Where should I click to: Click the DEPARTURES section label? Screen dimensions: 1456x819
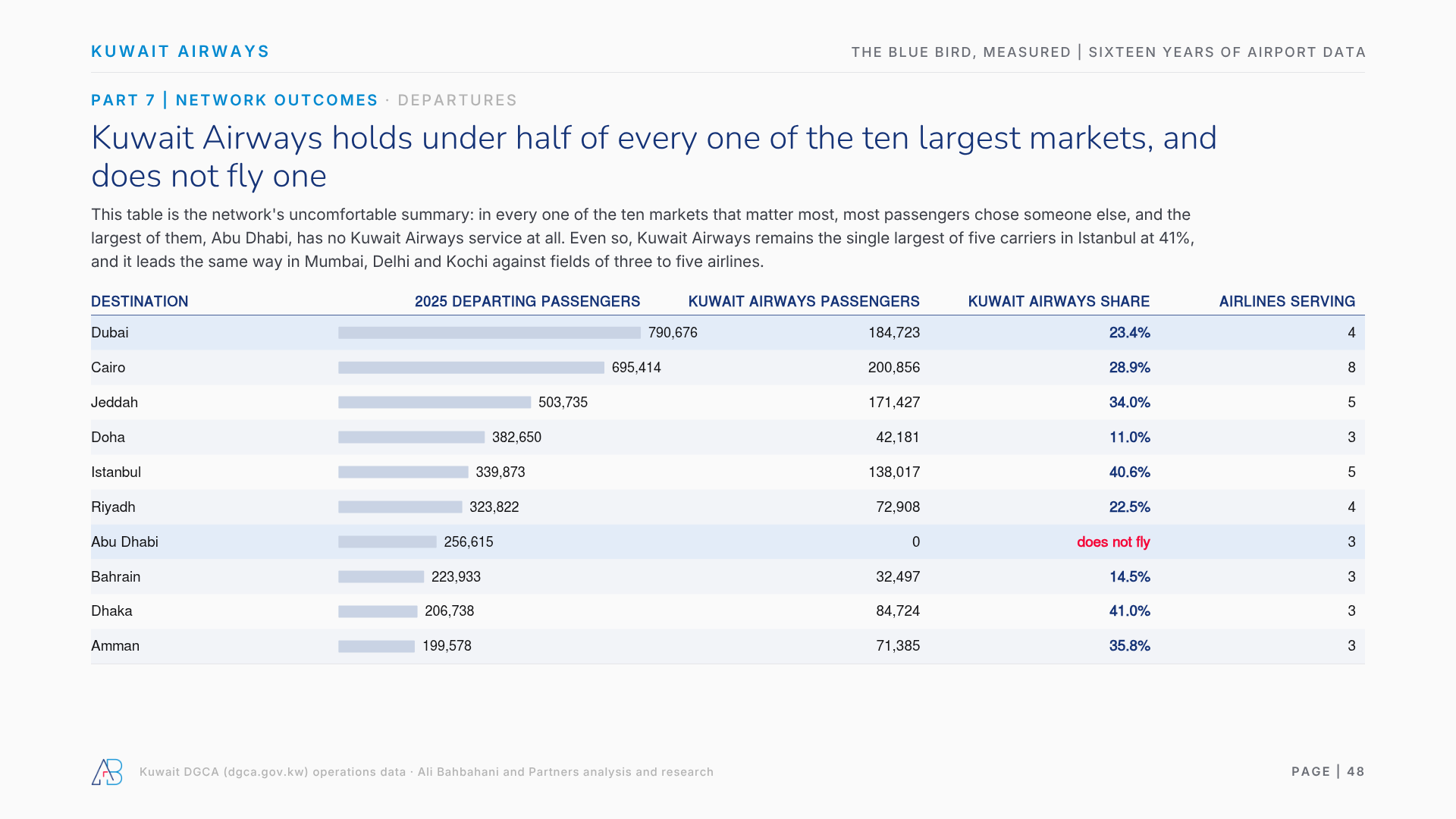tap(457, 100)
